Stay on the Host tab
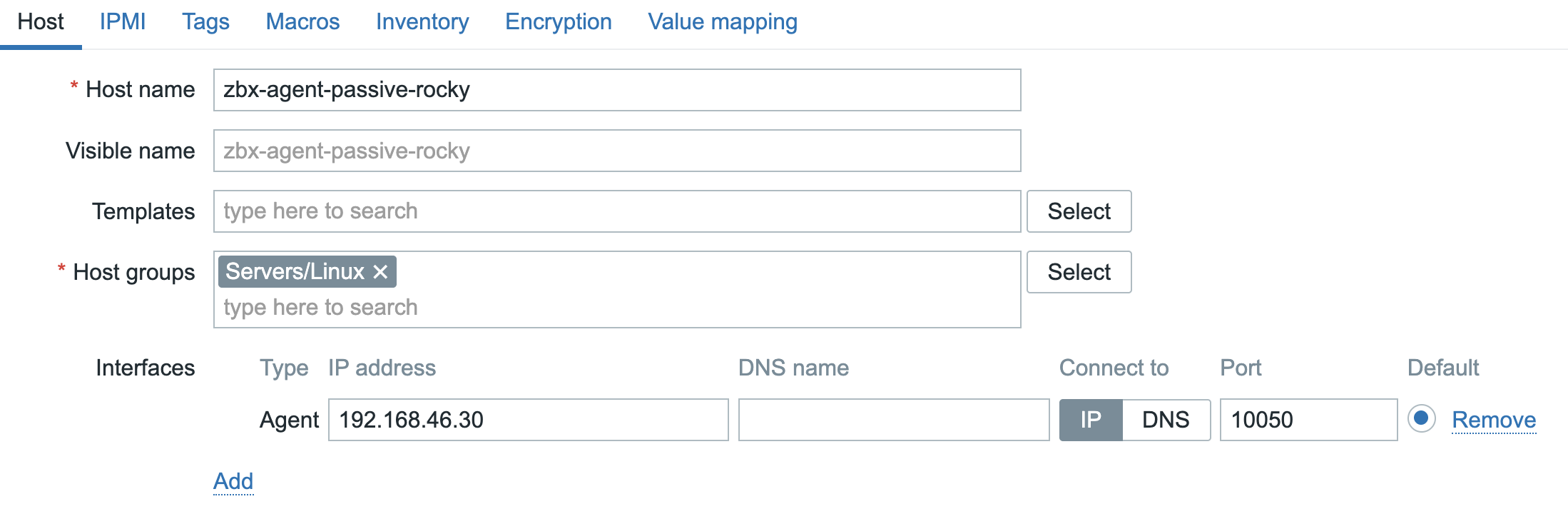Image resolution: width=1568 pixels, height=514 pixels. click(x=40, y=21)
